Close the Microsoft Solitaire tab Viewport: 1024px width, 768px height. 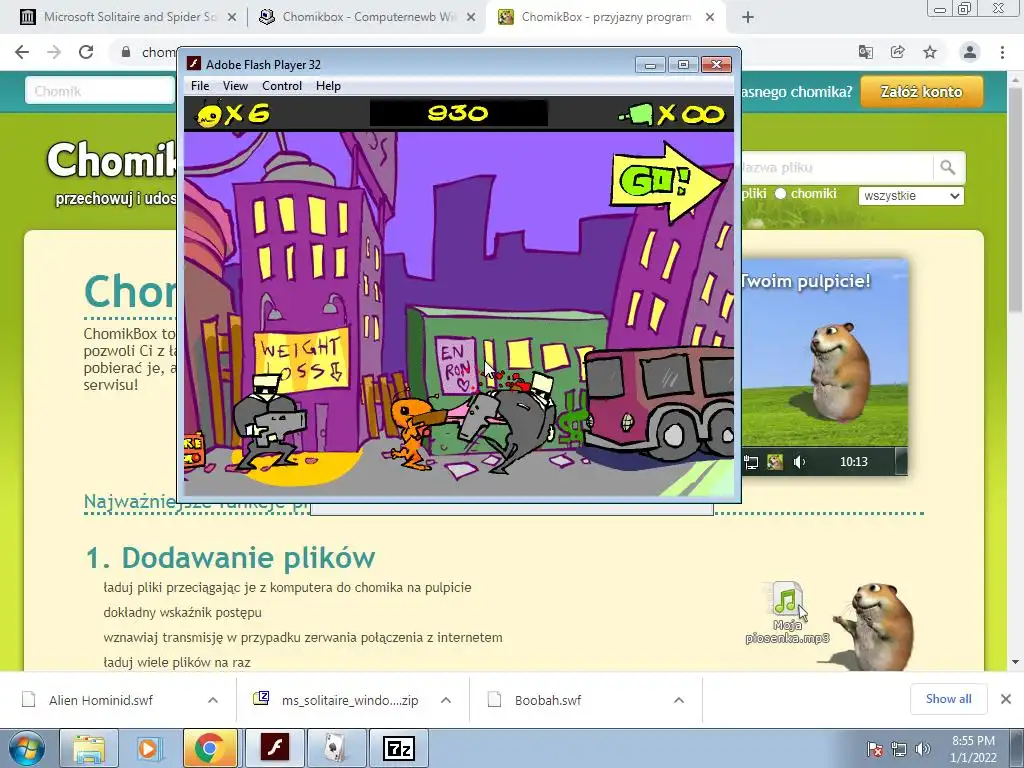[232, 18]
